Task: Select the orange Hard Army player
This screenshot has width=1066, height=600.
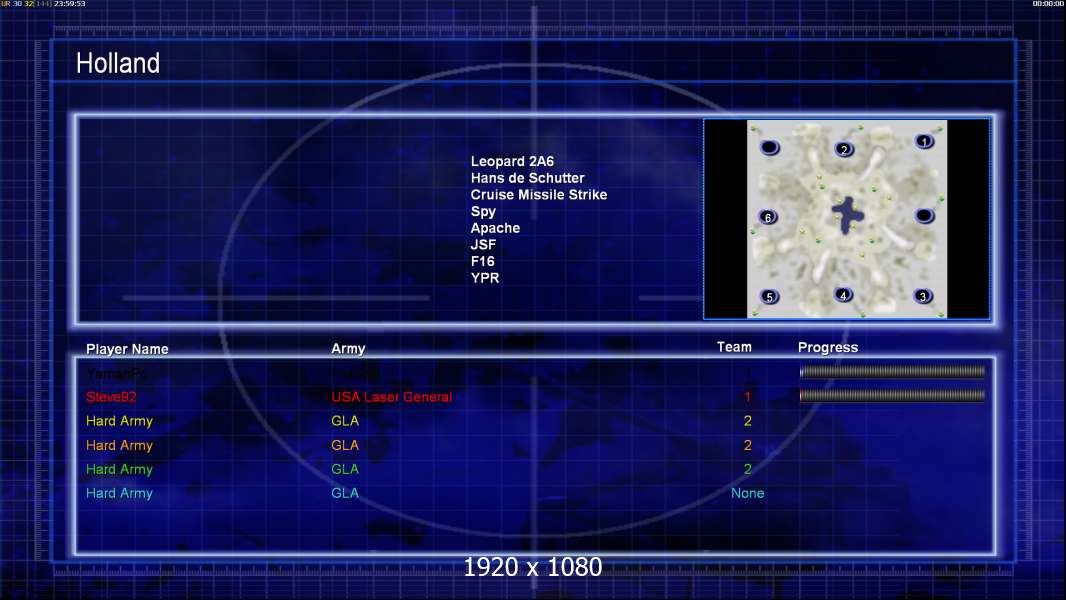Action: (x=119, y=446)
